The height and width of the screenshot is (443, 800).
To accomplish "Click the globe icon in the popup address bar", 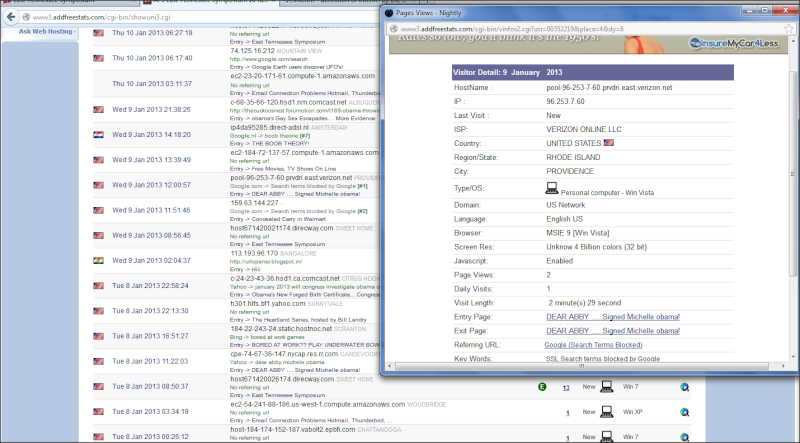I will 394,29.
